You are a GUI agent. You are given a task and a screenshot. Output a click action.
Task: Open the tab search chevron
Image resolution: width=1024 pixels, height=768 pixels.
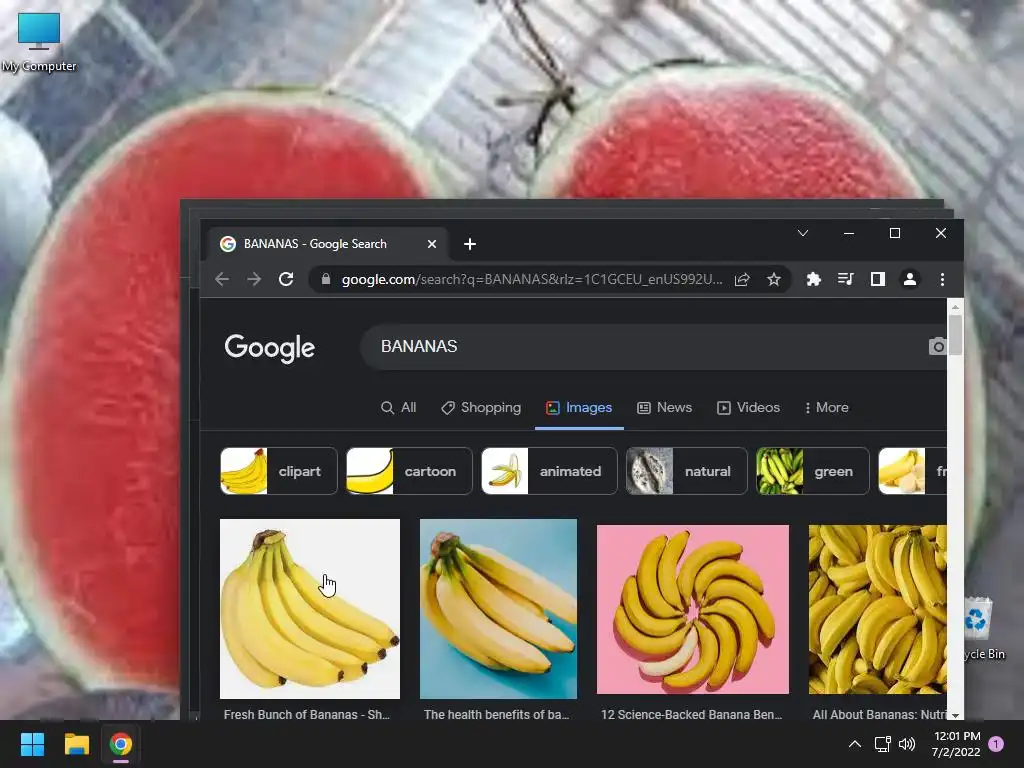[803, 233]
